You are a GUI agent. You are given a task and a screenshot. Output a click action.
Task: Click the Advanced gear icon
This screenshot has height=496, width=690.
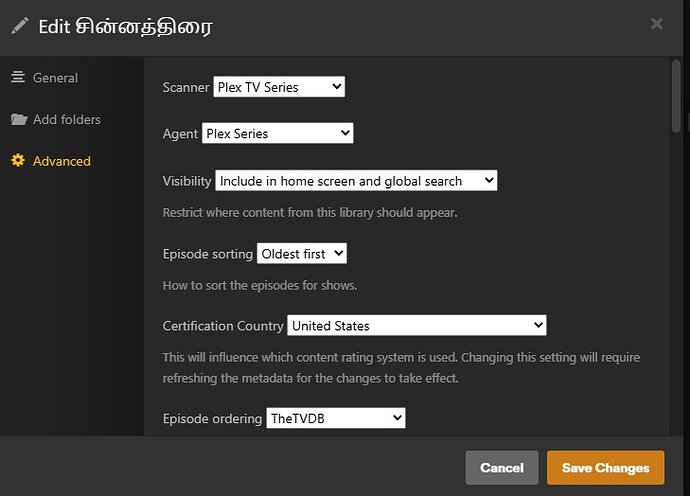(18, 160)
